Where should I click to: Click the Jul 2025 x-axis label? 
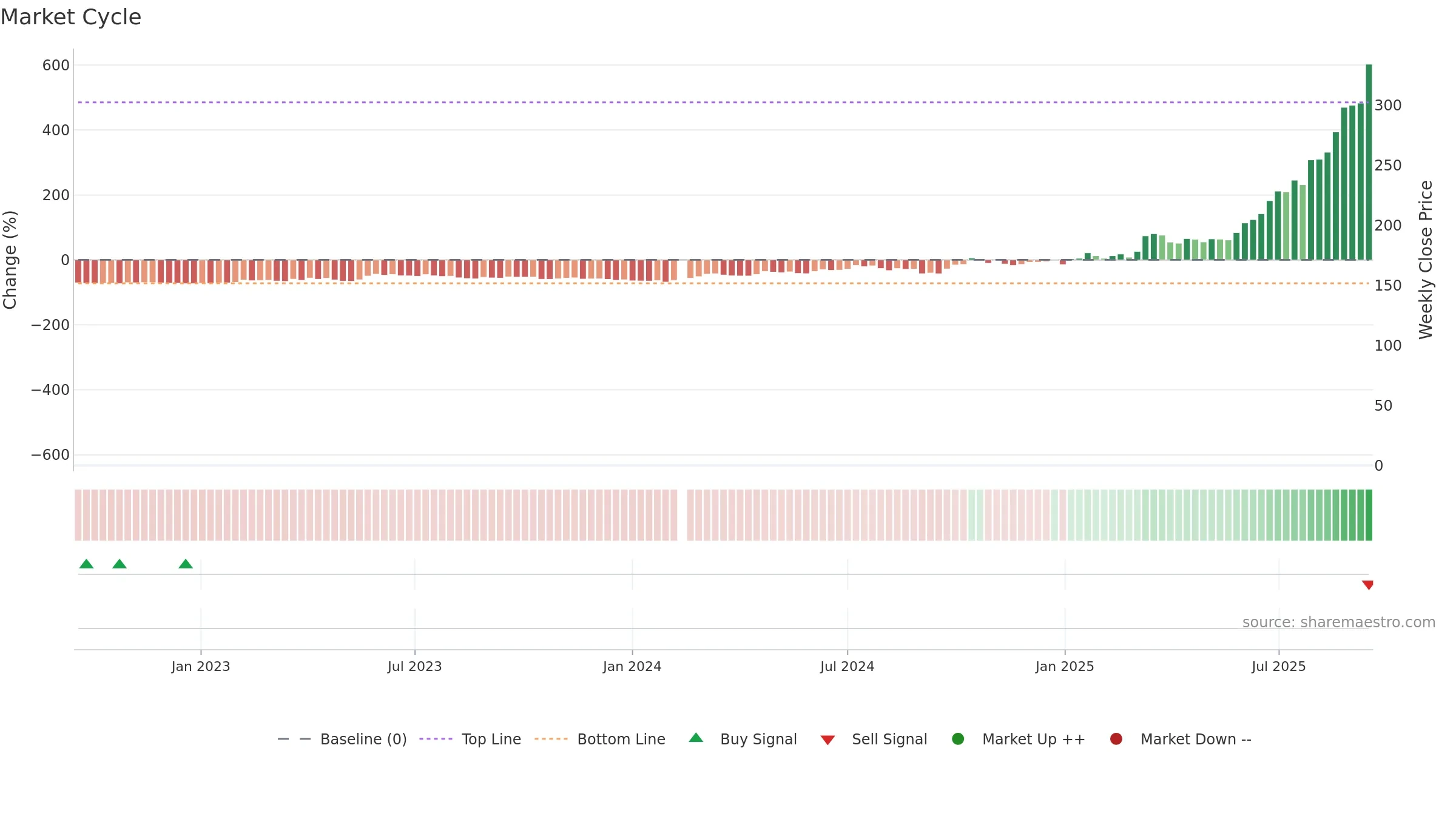point(1279,667)
